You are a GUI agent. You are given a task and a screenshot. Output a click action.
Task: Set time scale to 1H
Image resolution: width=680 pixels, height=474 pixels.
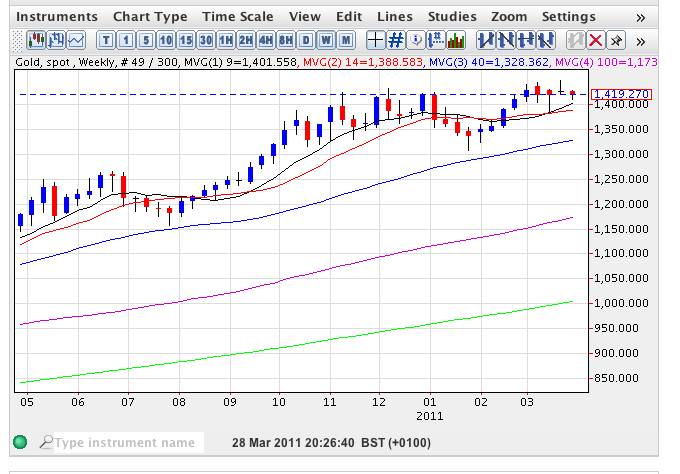click(x=226, y=41)
